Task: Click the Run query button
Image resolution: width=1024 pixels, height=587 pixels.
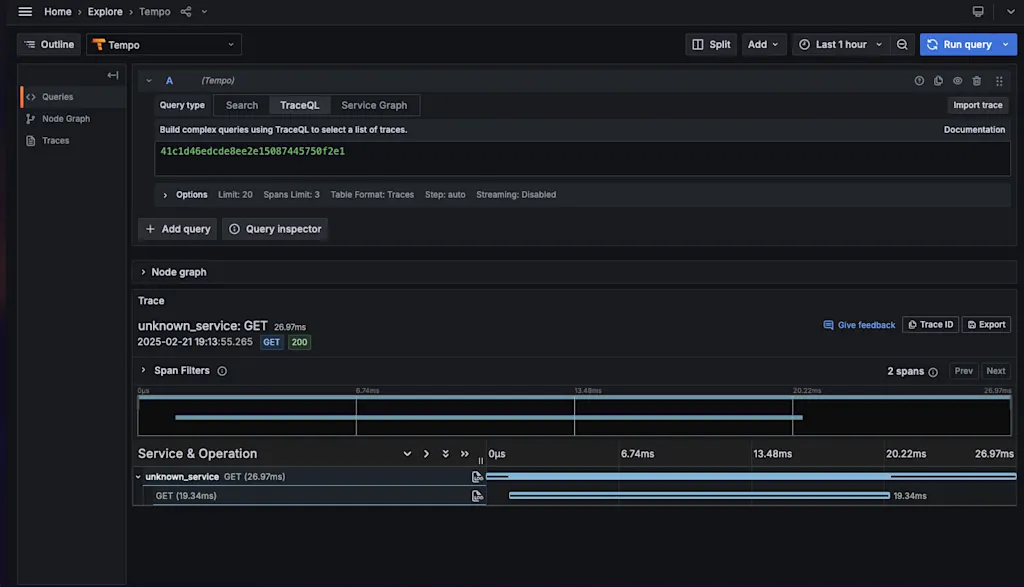Action: click(x=959, y=44)
